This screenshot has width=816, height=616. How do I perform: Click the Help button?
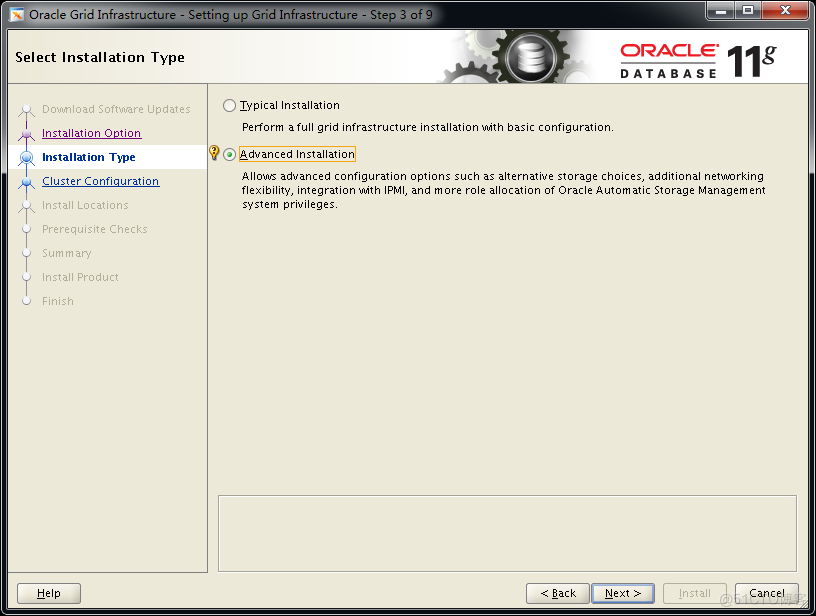point(49,593)
